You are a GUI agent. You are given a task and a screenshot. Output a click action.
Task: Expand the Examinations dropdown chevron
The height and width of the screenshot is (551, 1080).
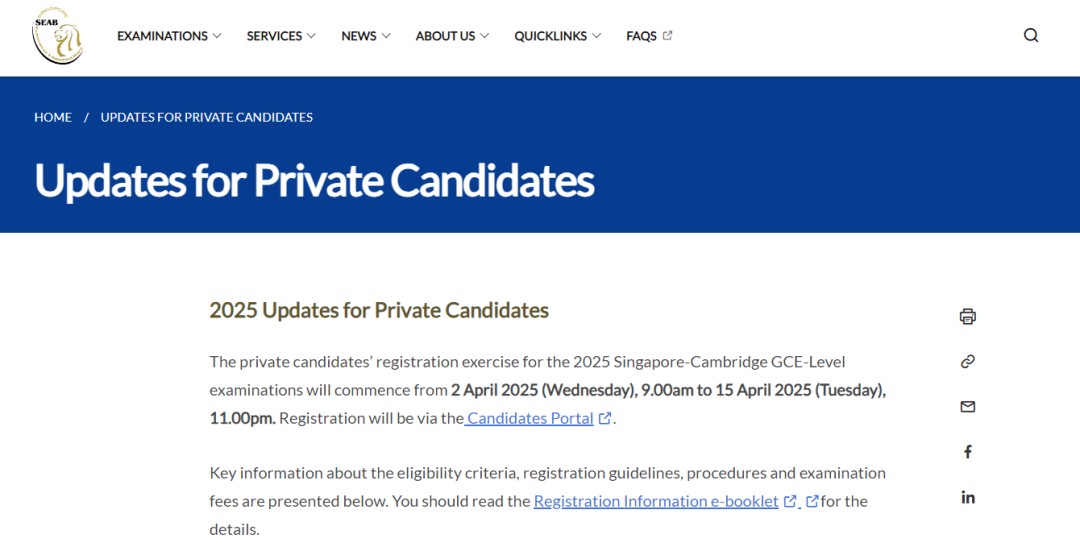(x=217, y=36)
